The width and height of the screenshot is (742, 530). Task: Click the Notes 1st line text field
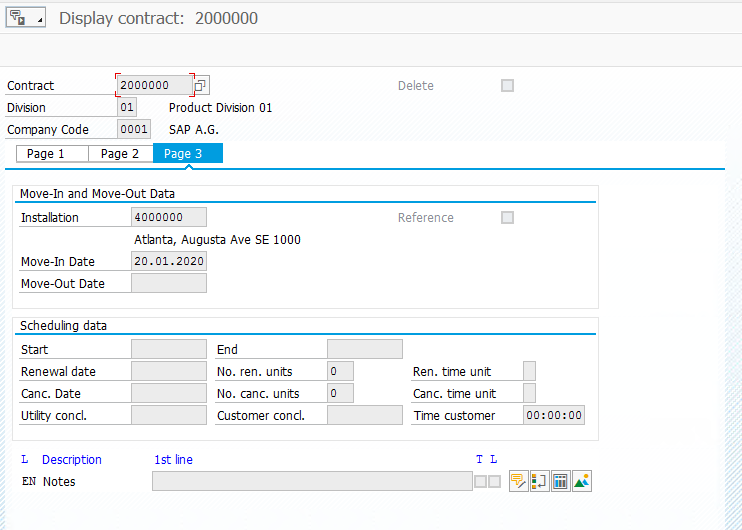tap(312, 481)
